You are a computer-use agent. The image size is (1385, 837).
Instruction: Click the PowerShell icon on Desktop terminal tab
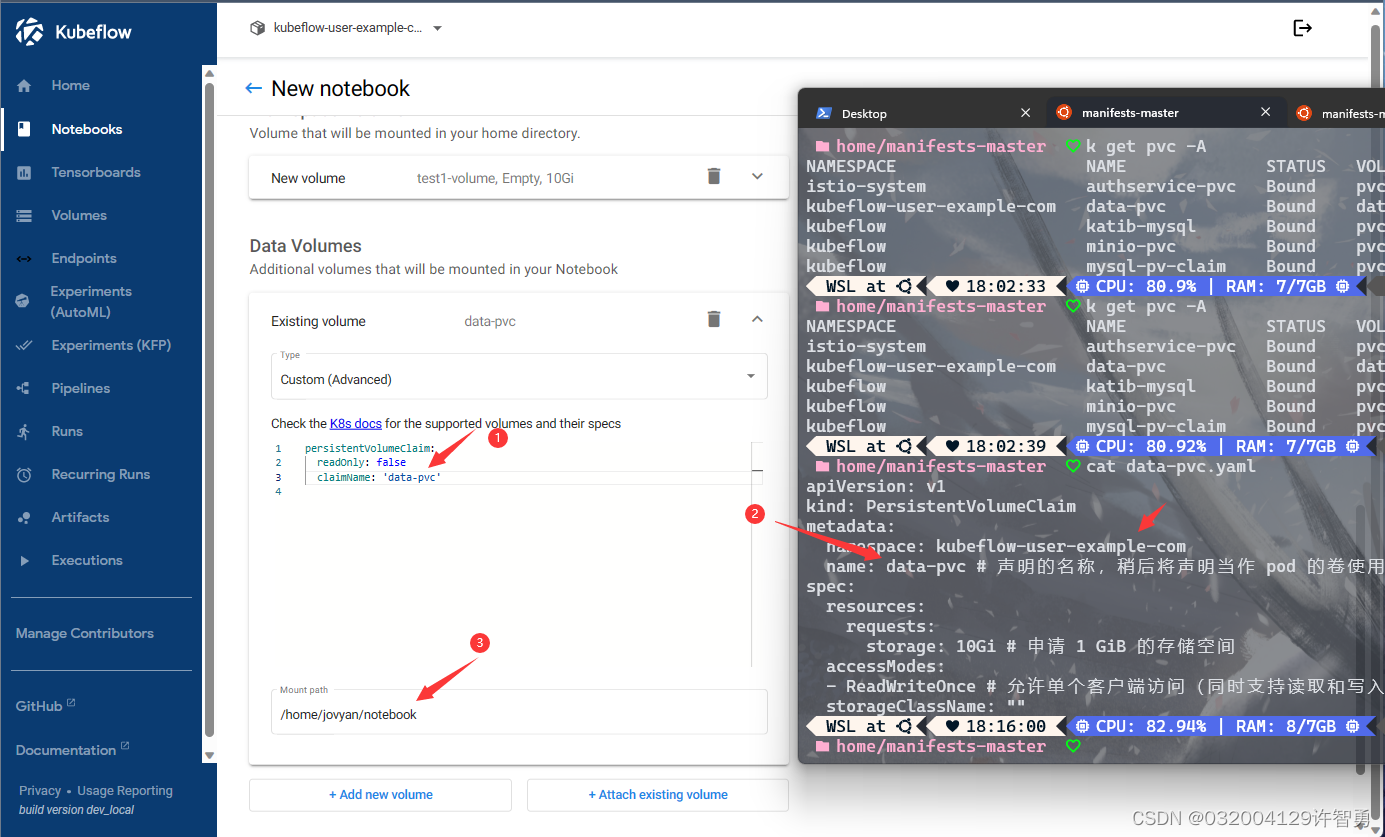click(824, 113)
